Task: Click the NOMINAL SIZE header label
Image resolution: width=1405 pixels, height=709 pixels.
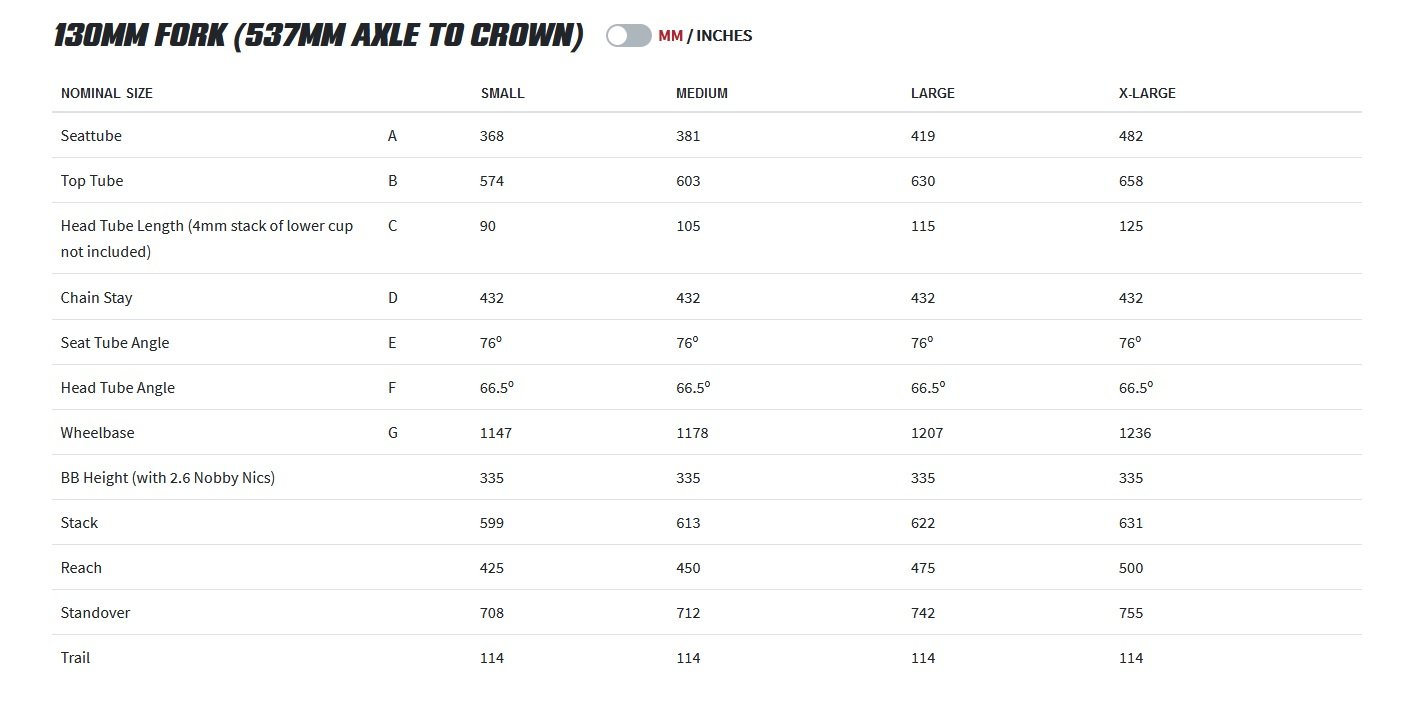Action: [107, 93]
